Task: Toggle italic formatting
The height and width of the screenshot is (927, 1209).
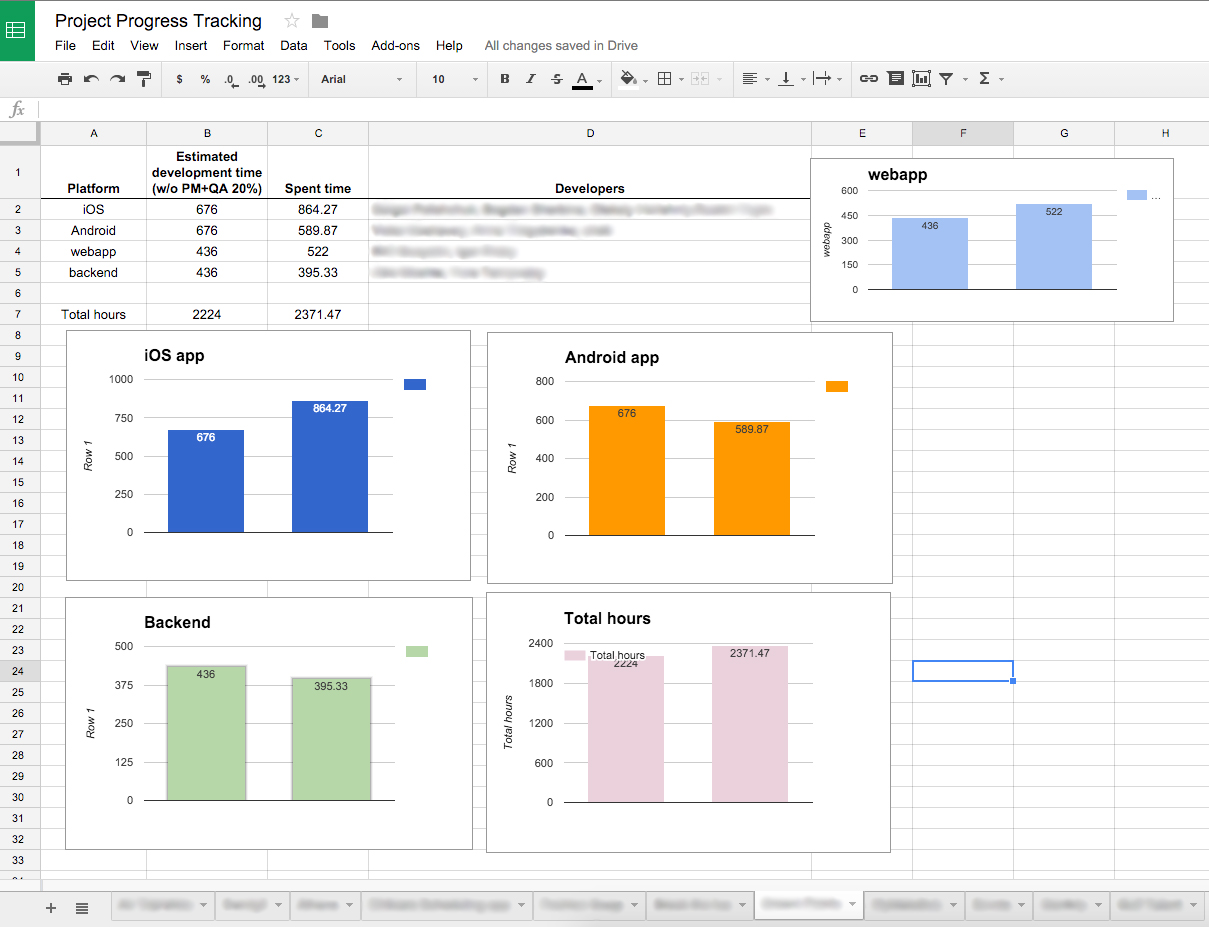Action: coord(530,79)
